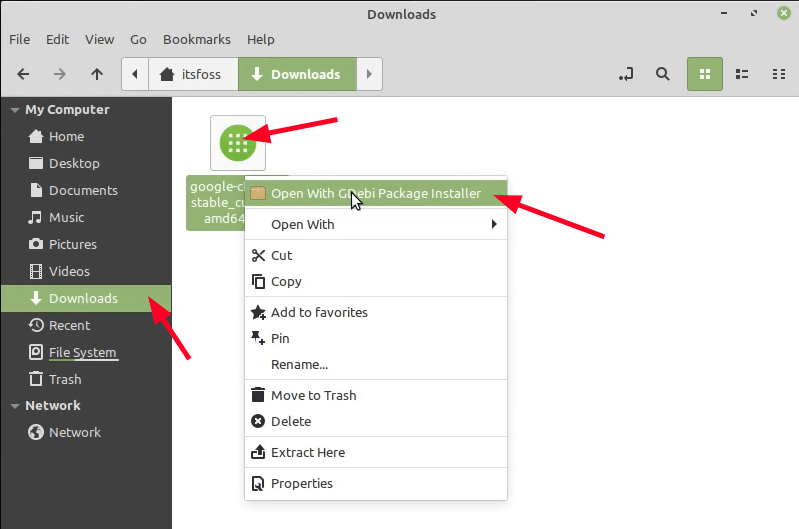
Task: Toggle the location entry path icon
Action: [x=627, y=74]
